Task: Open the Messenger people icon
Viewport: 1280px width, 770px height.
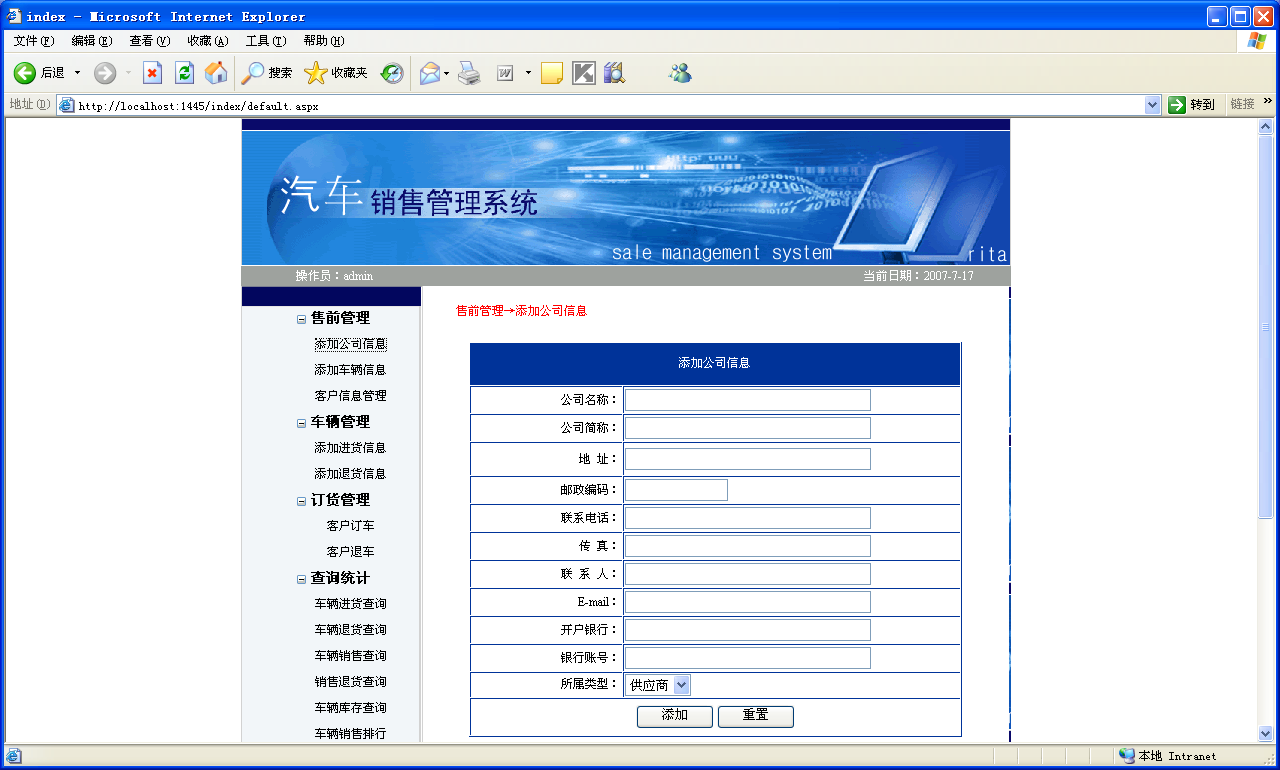Action: [681, 73]
